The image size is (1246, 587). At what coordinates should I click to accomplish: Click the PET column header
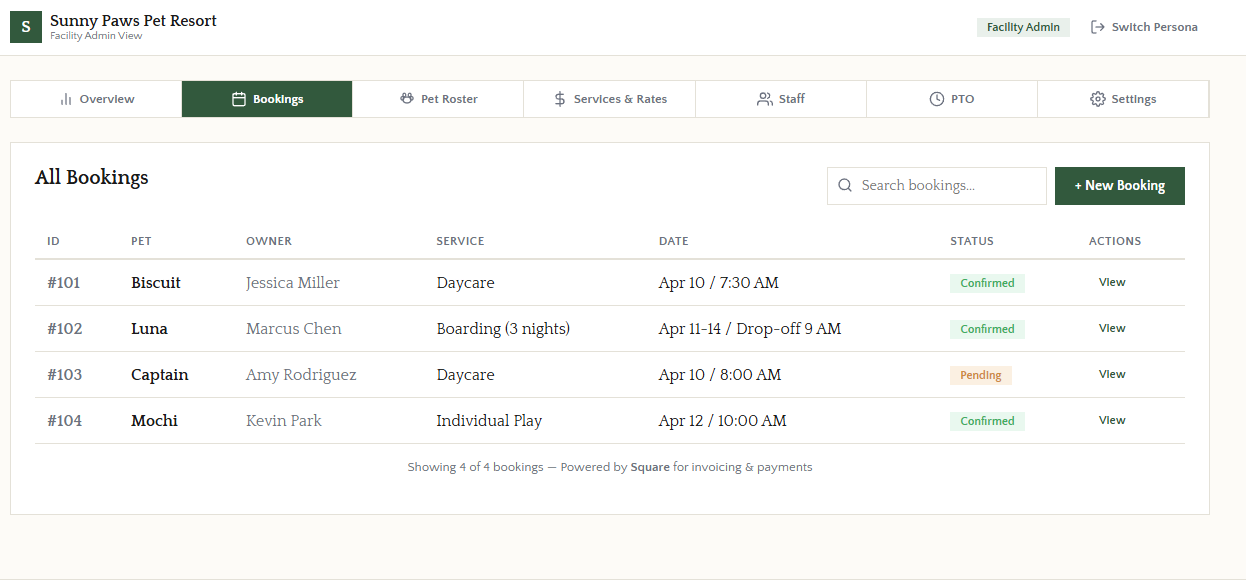(x=141, y=241)
